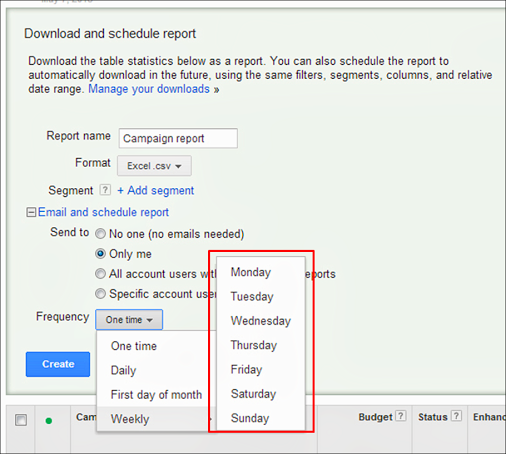Select Saturday in the weekday submenu
Image resolution: width=506 pixels, height=454 pixels.
(261, 394)
